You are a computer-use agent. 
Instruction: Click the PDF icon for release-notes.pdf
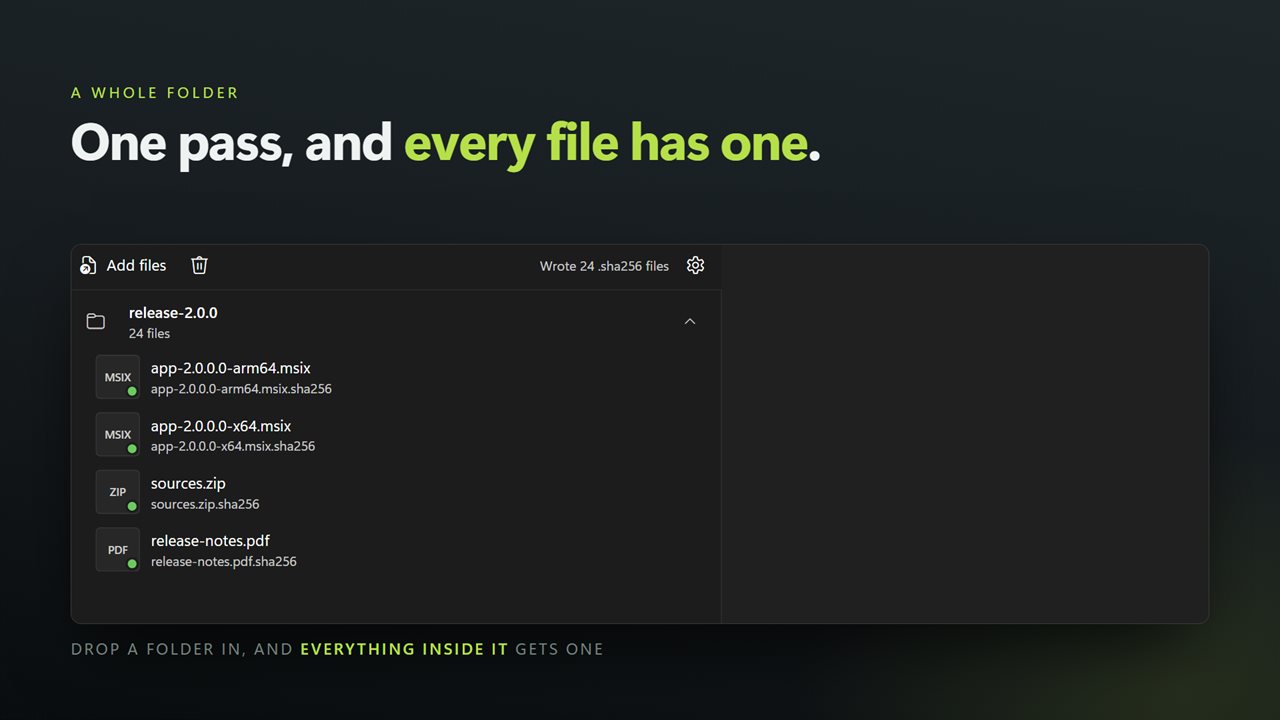(118, 550)
